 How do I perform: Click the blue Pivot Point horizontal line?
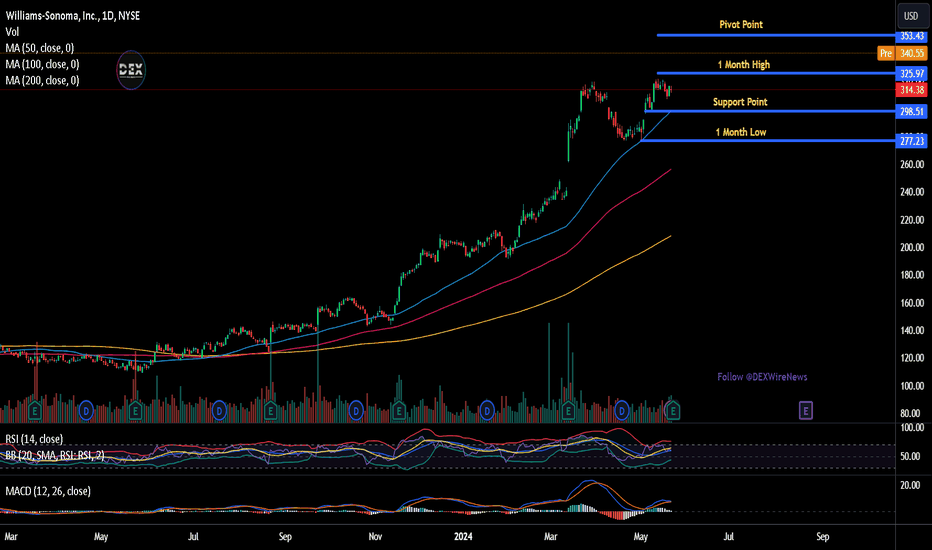(776, 35)
